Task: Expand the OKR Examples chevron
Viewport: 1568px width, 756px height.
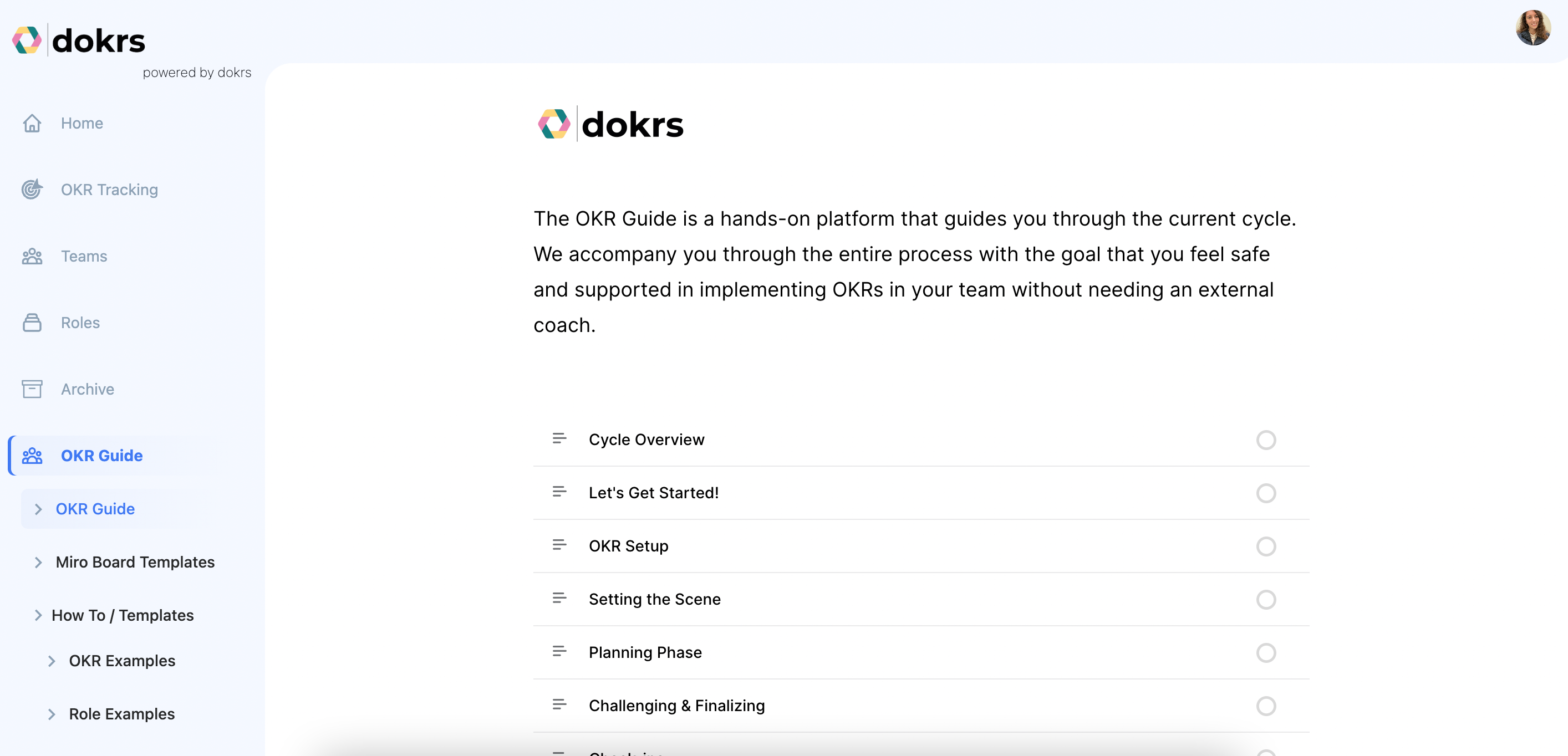Action: pyautogui.click(x=52, y=661)
